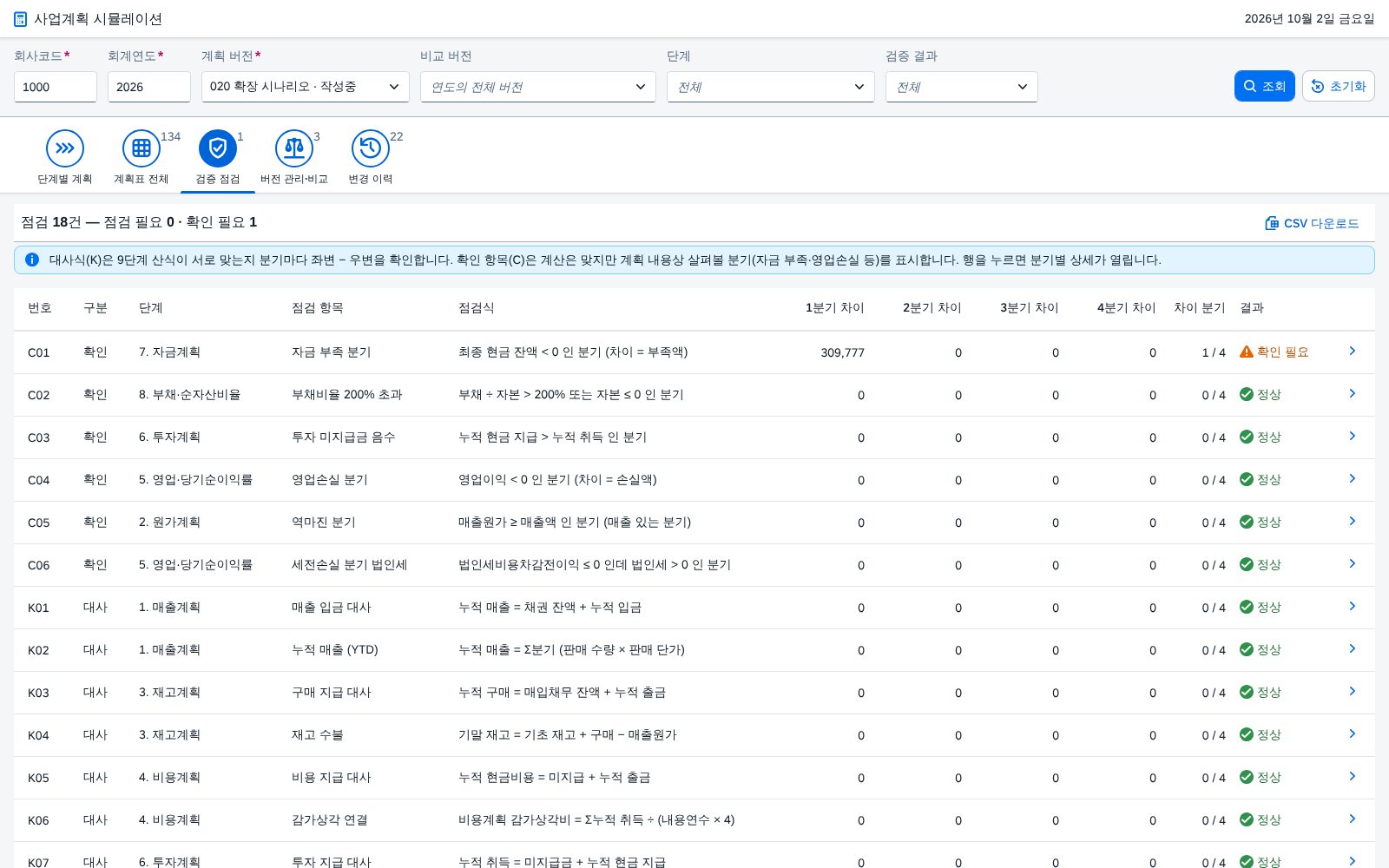
Task: Click the 점검식 column header
Action: coord(477,308)
